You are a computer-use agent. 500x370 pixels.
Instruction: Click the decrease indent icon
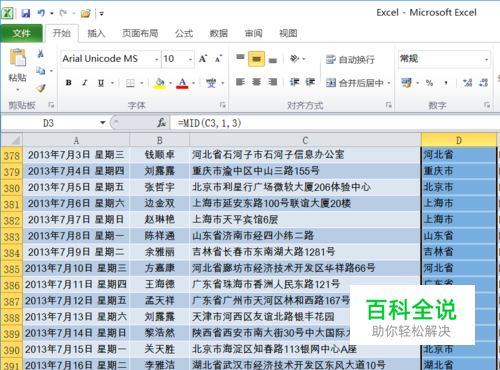[294, 82]
